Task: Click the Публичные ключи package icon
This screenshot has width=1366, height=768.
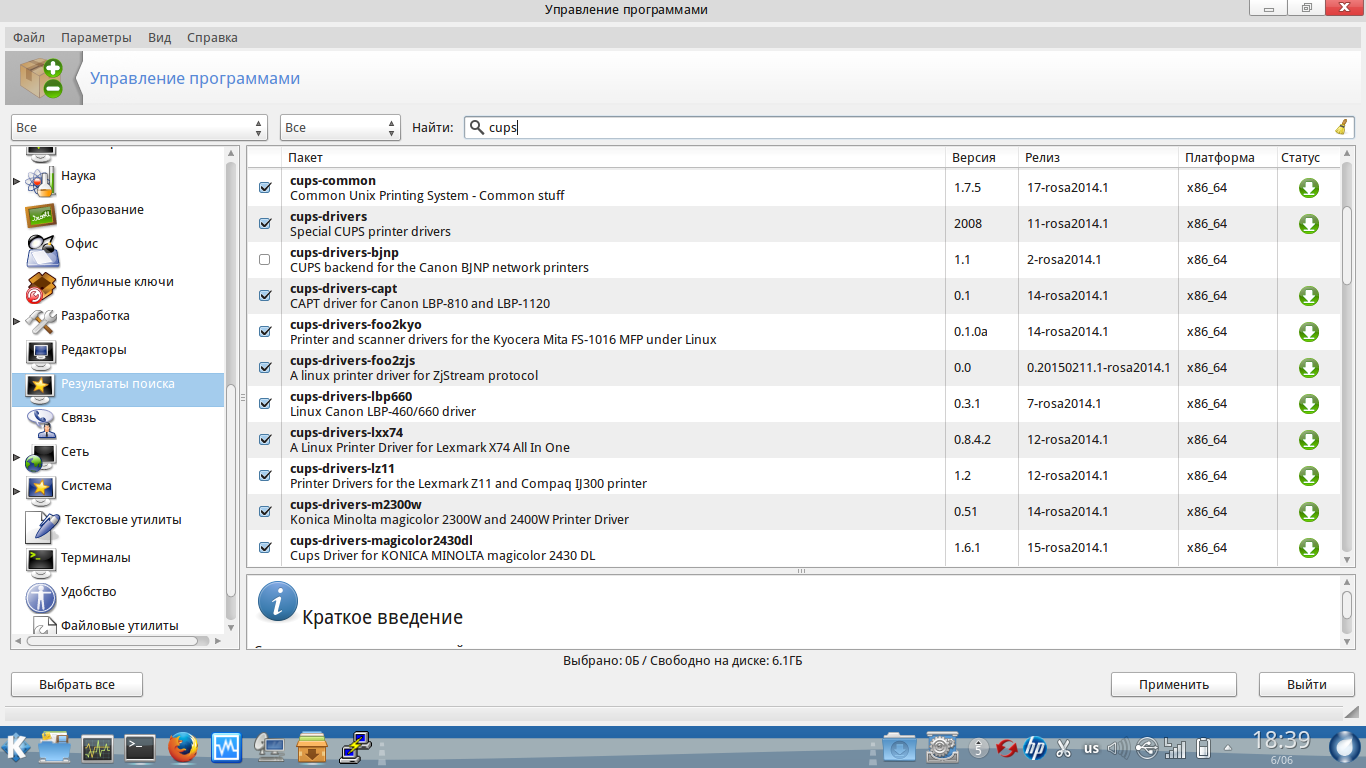Action: click(40, 286)
